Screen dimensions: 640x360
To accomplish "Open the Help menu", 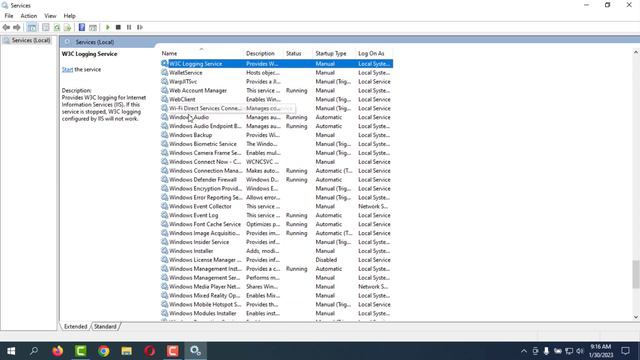I will pyautogui.click(x=69, y=16).
